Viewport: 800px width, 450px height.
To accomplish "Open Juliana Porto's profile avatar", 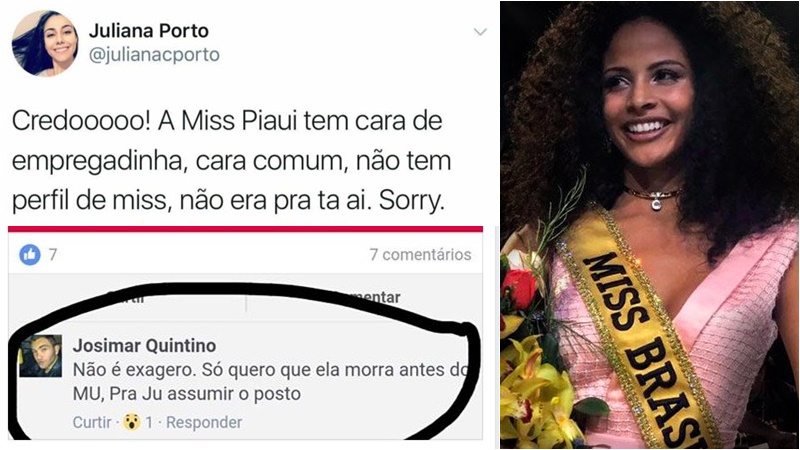I will pyautogui.click(x=45, y=43).
